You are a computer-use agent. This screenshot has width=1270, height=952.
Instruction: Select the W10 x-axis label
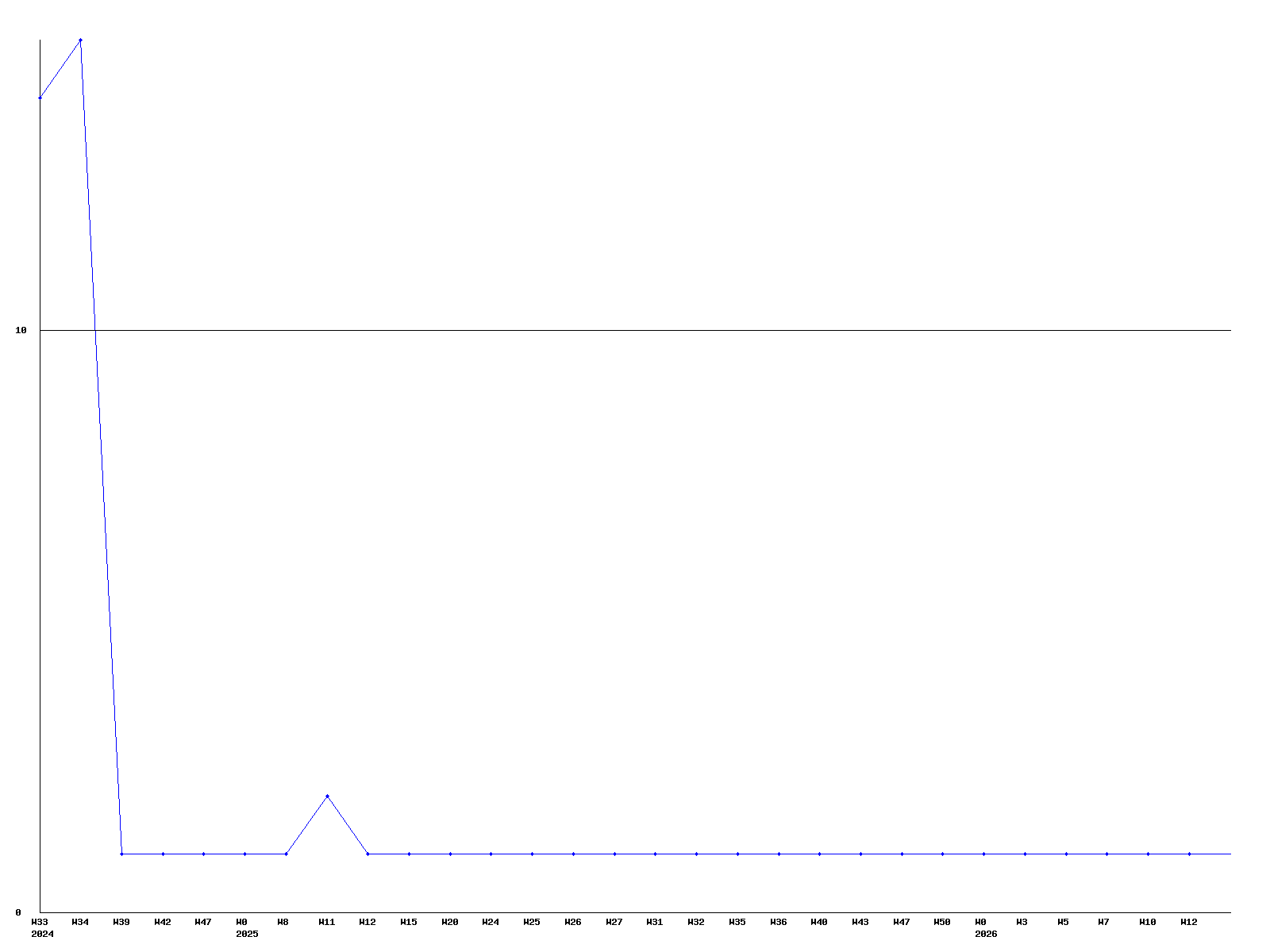[1148, 922]
